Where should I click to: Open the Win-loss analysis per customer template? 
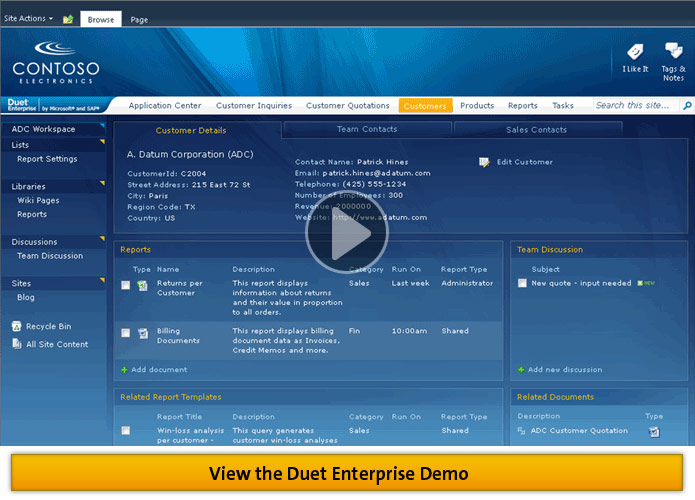[191, 435]
